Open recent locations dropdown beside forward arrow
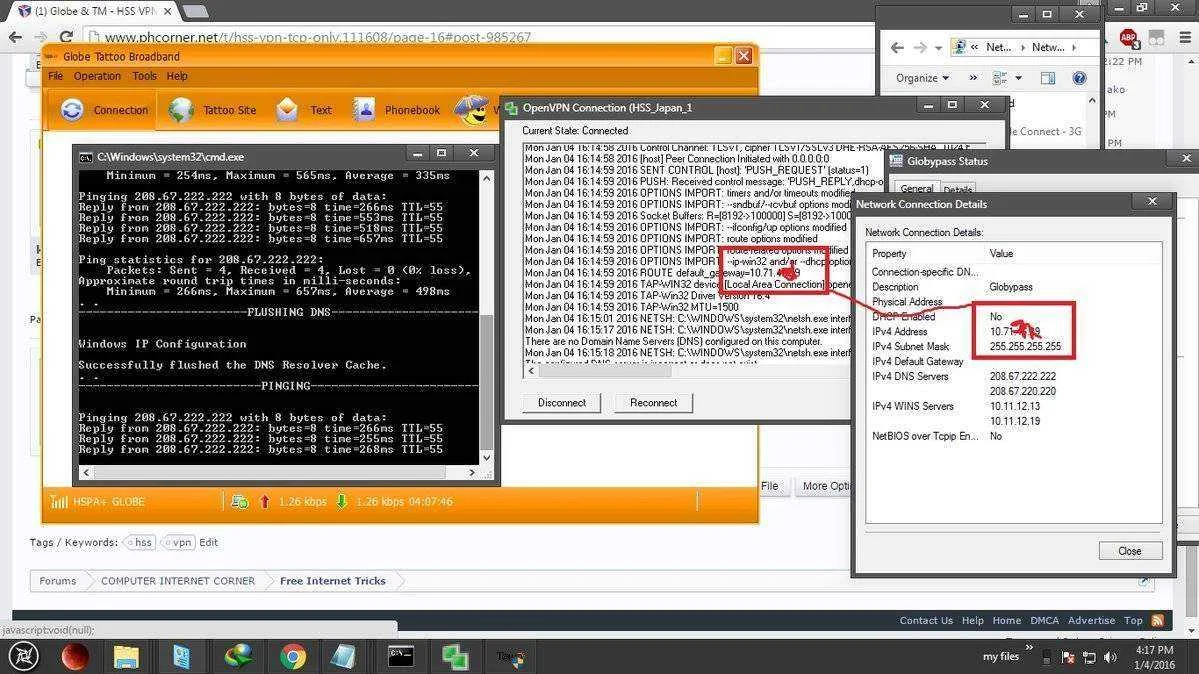The image size is (1199, 674). pyautogui.click(x=938, y=48)
